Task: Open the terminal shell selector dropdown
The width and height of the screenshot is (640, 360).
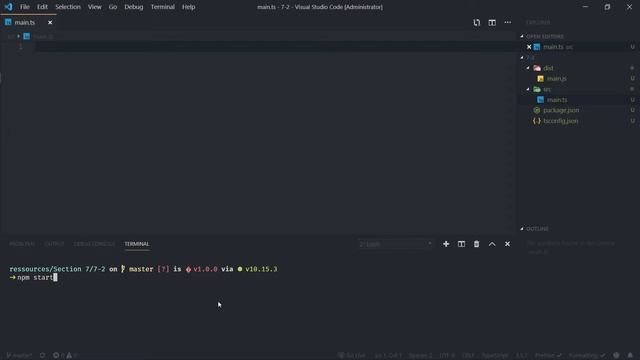Action: click(395, 244)
